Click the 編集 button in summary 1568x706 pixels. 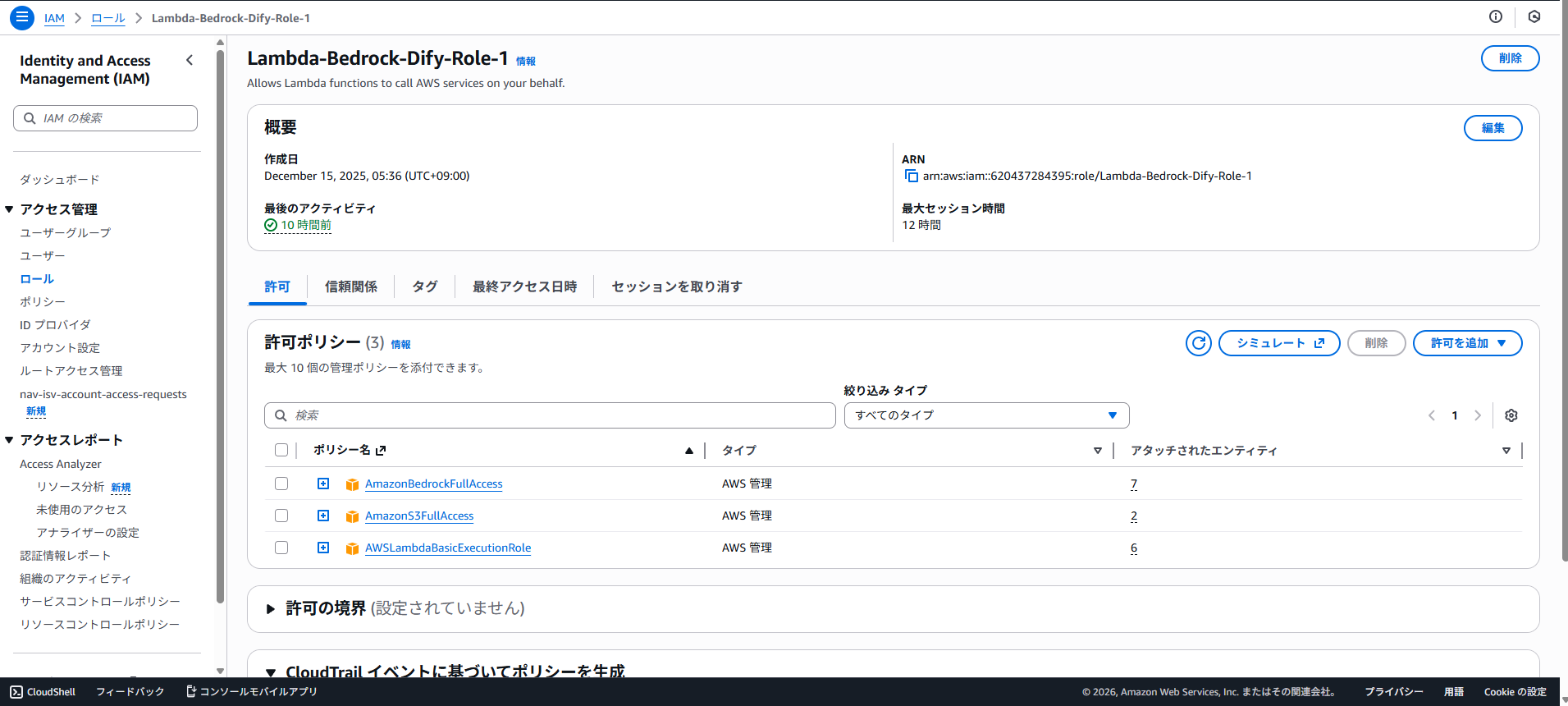tap(1493, 128)
